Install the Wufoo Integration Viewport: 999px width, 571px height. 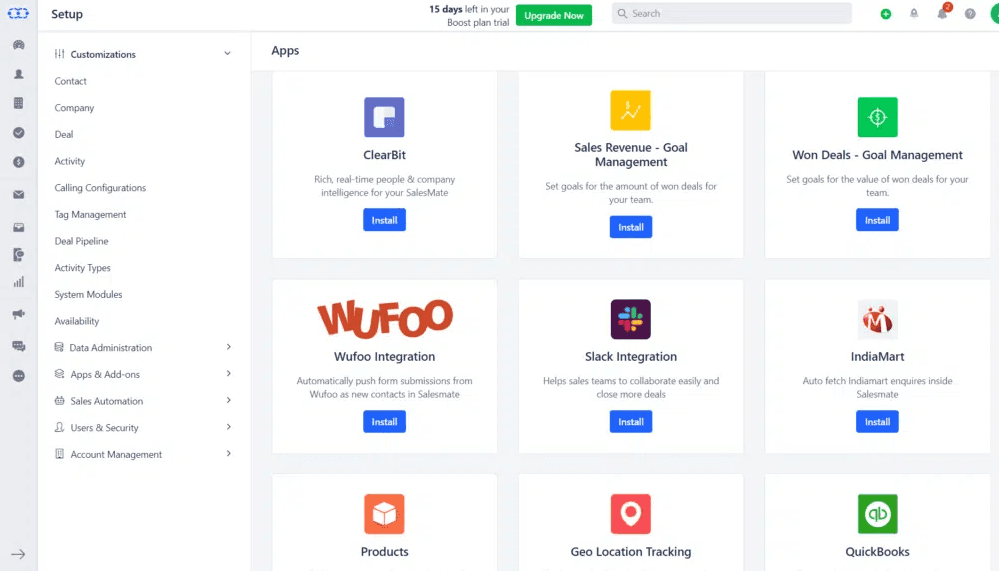pyautogui.click(x=384, y=421)
